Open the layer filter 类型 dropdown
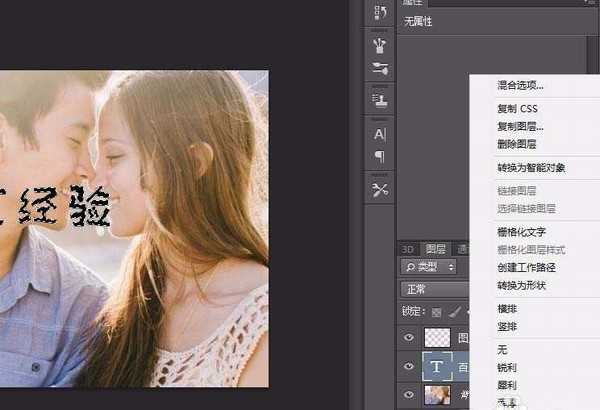The width and height of the screenshot is (600, 410). [x=429, y=267]
